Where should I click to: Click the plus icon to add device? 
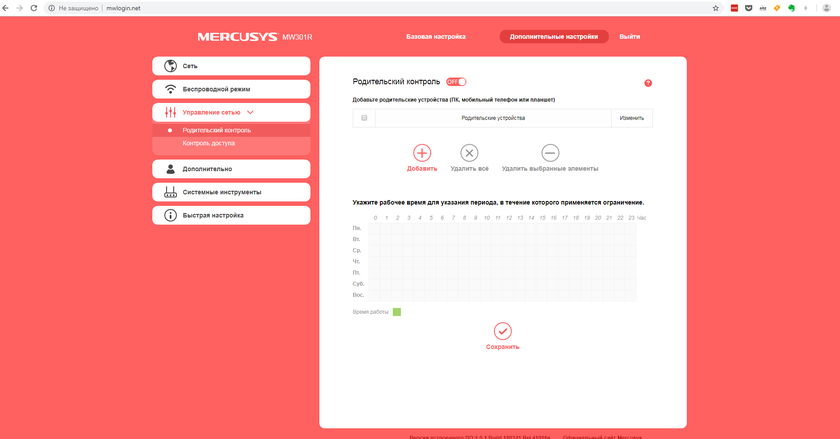[x=422, y=153]
